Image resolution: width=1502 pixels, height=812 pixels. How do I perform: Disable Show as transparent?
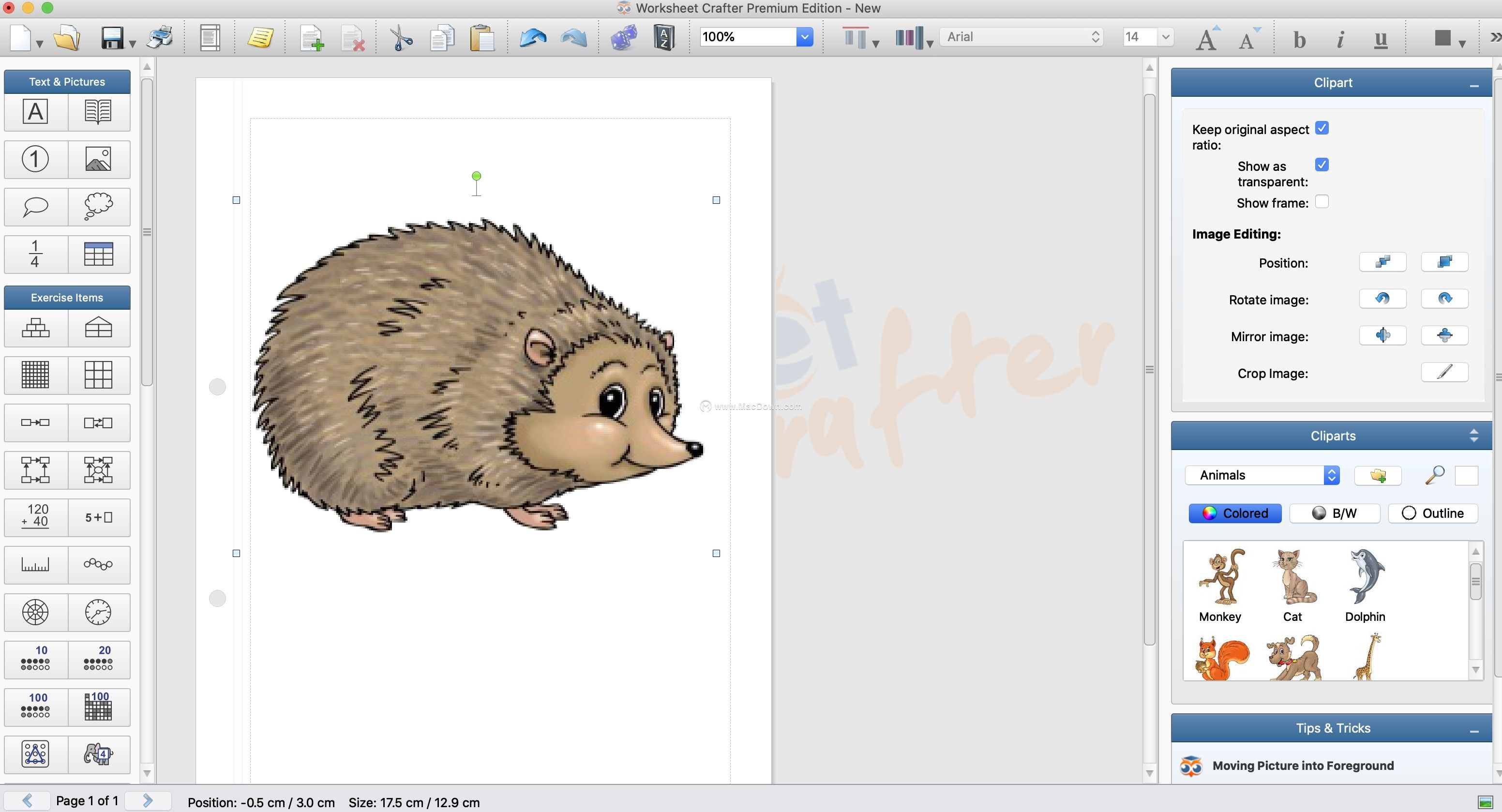pyautogui.click(x=1322, y=165)
